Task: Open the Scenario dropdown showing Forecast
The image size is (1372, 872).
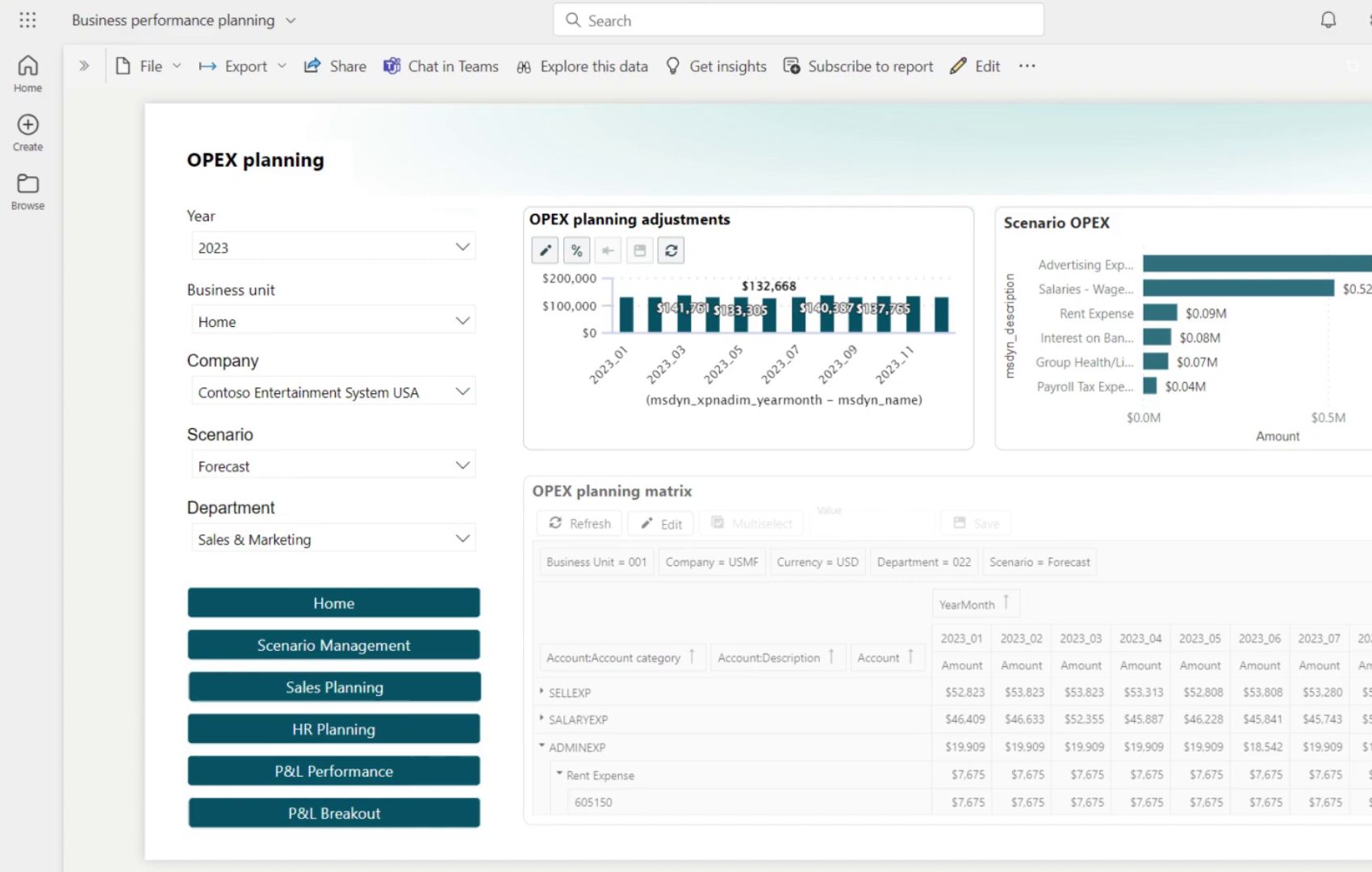Action: (333, 466)
